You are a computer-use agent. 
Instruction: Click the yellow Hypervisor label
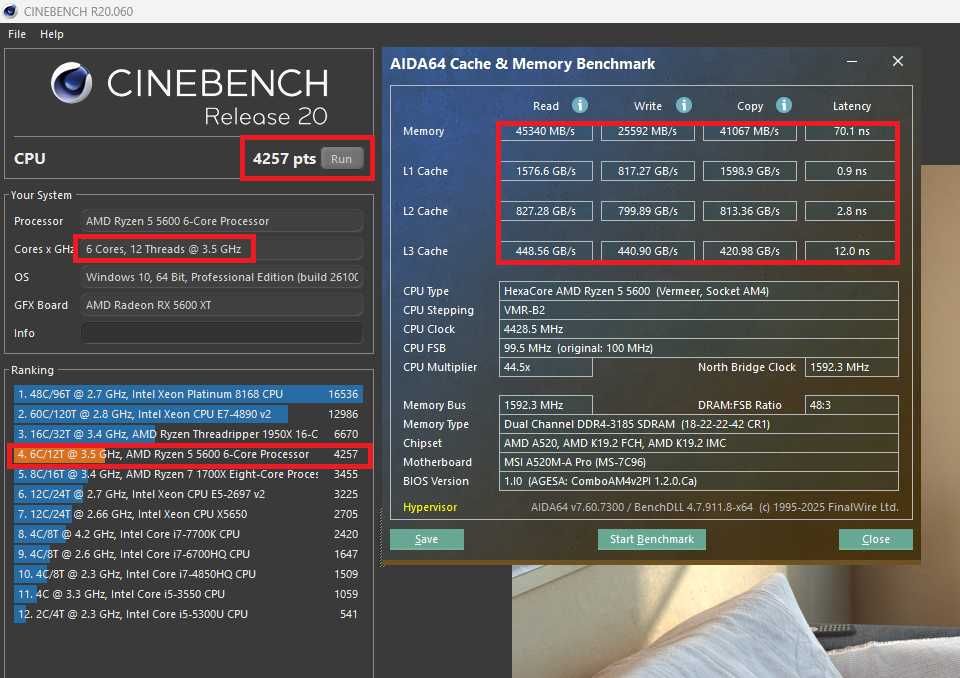click(x=430, y=507)
